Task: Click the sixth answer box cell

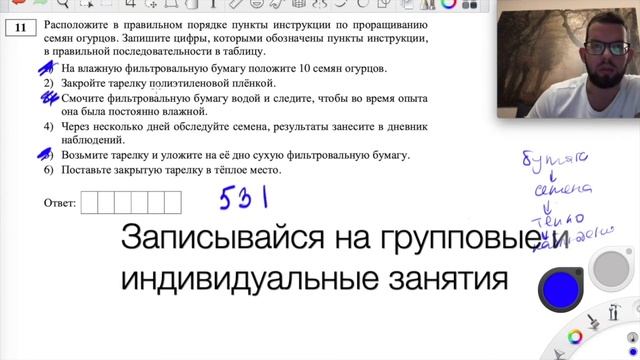Action: click(173, 202)
